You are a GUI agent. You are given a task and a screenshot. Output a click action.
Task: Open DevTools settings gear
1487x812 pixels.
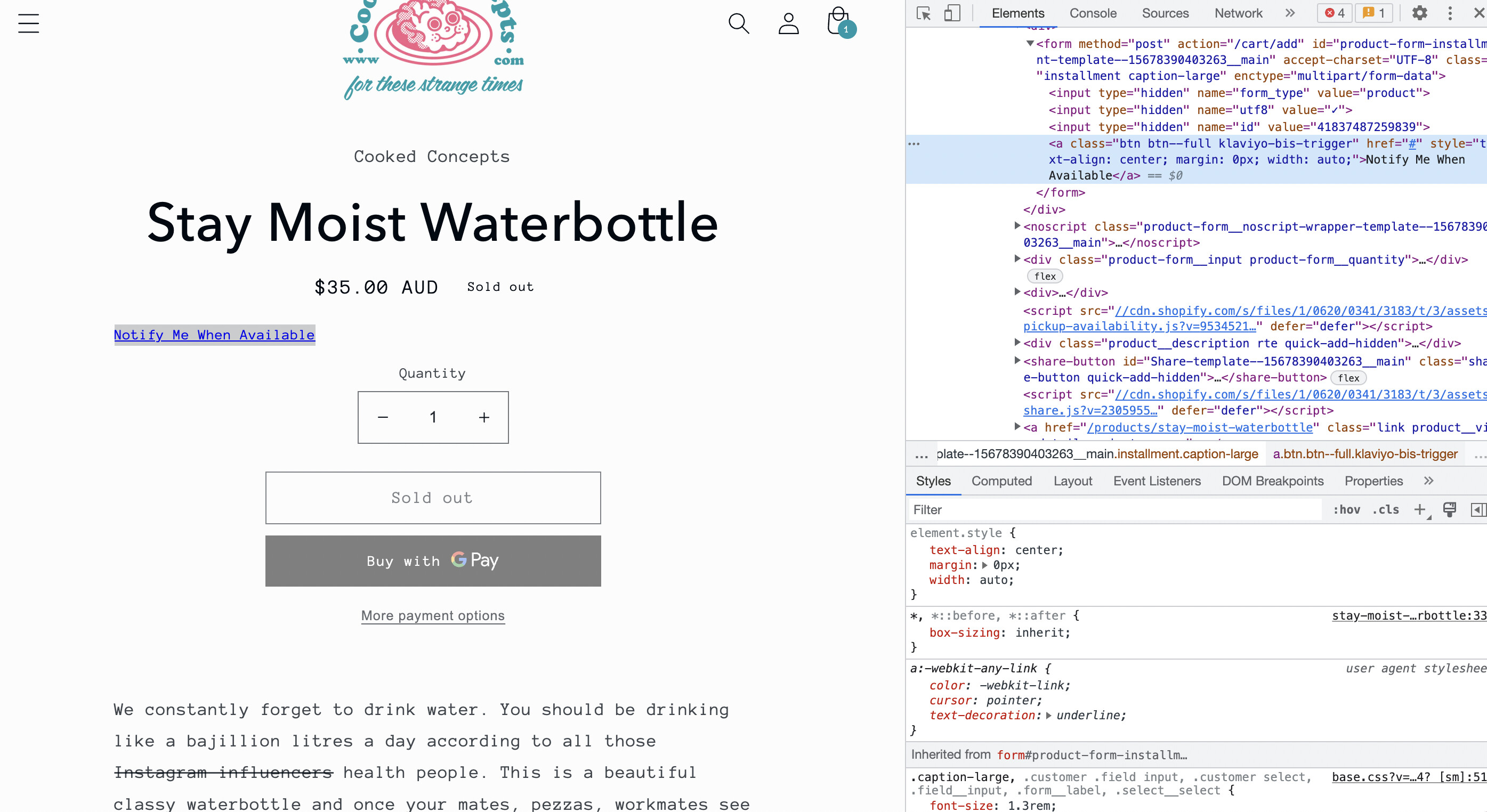[x=1419, y=13]
